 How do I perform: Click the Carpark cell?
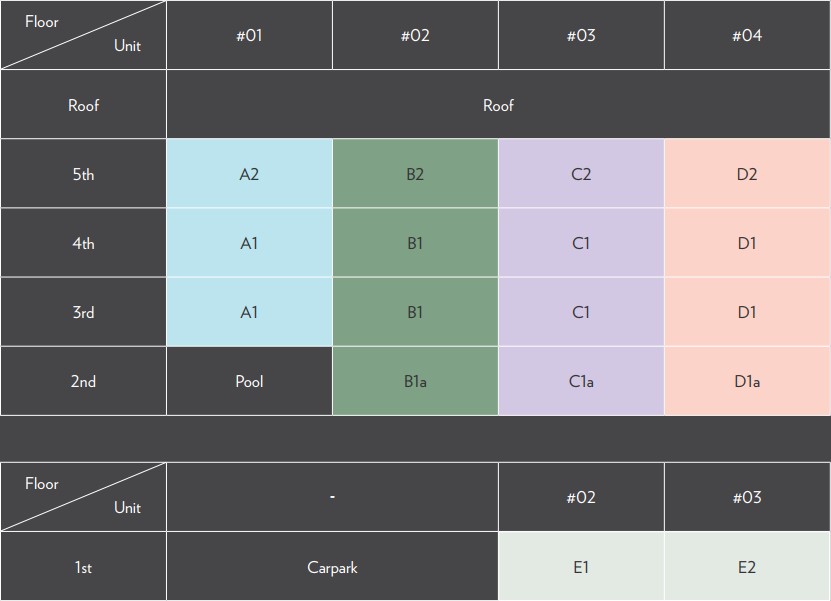332,567
